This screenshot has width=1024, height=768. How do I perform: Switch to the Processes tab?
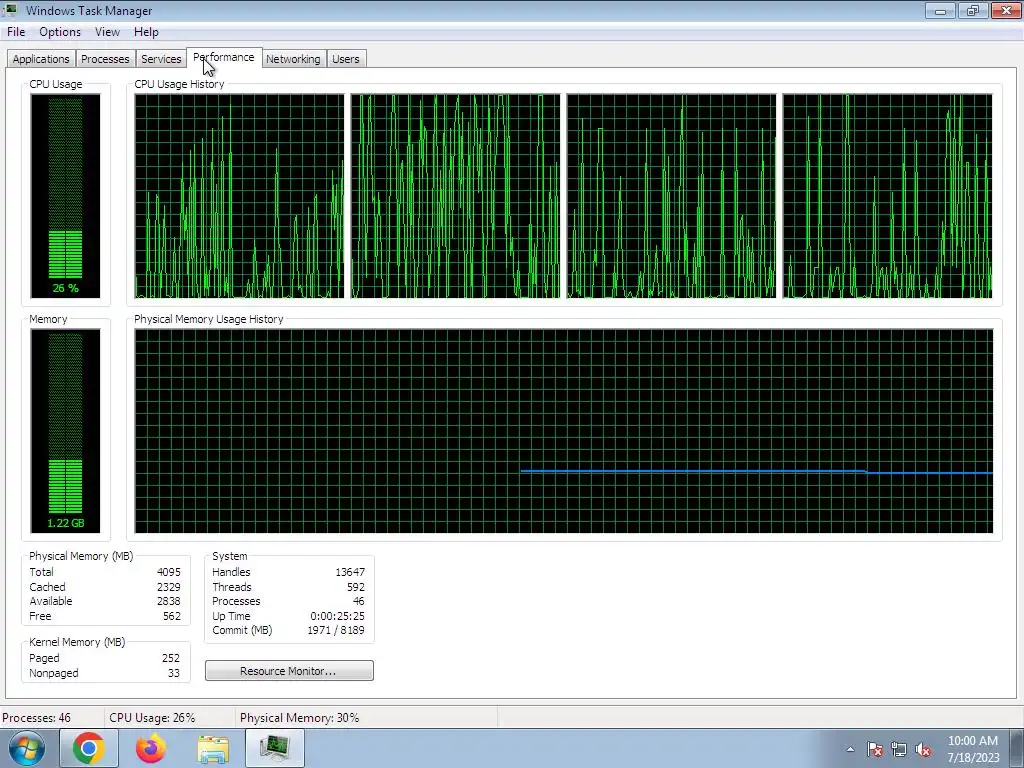105,59
